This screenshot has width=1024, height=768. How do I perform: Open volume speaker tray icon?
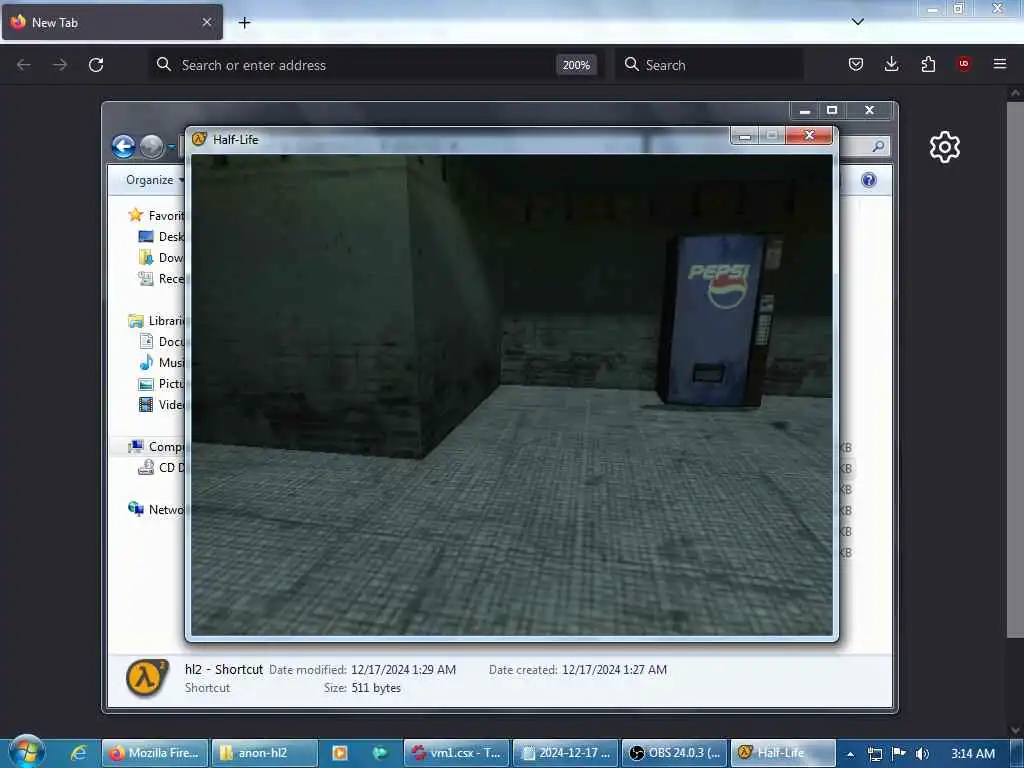point(922,754)
